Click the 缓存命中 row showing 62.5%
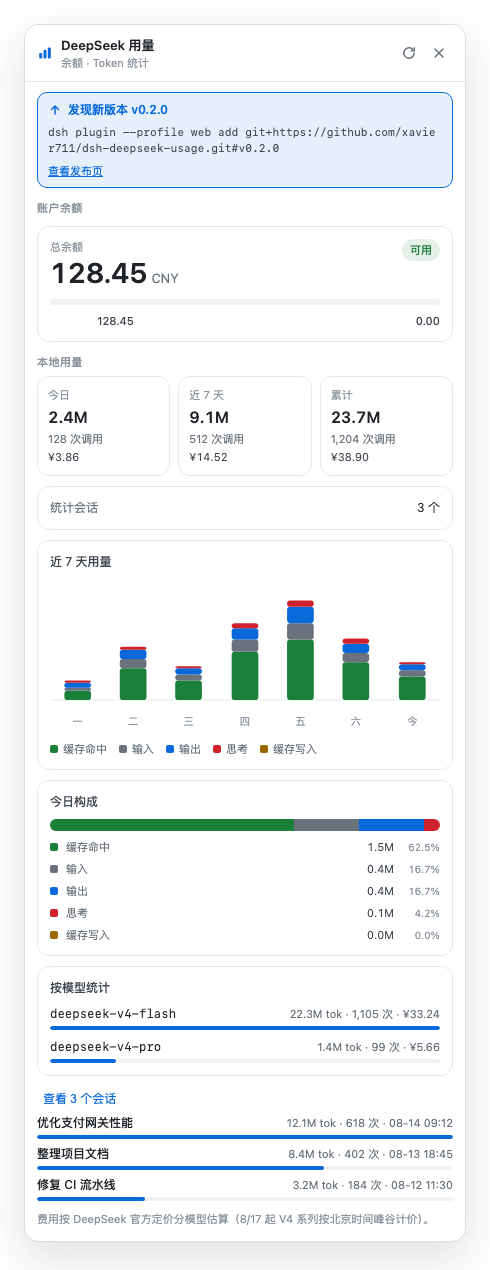The width and height of the screenshot is (490, 1270). pyautogui.click(x=245, y=847)
